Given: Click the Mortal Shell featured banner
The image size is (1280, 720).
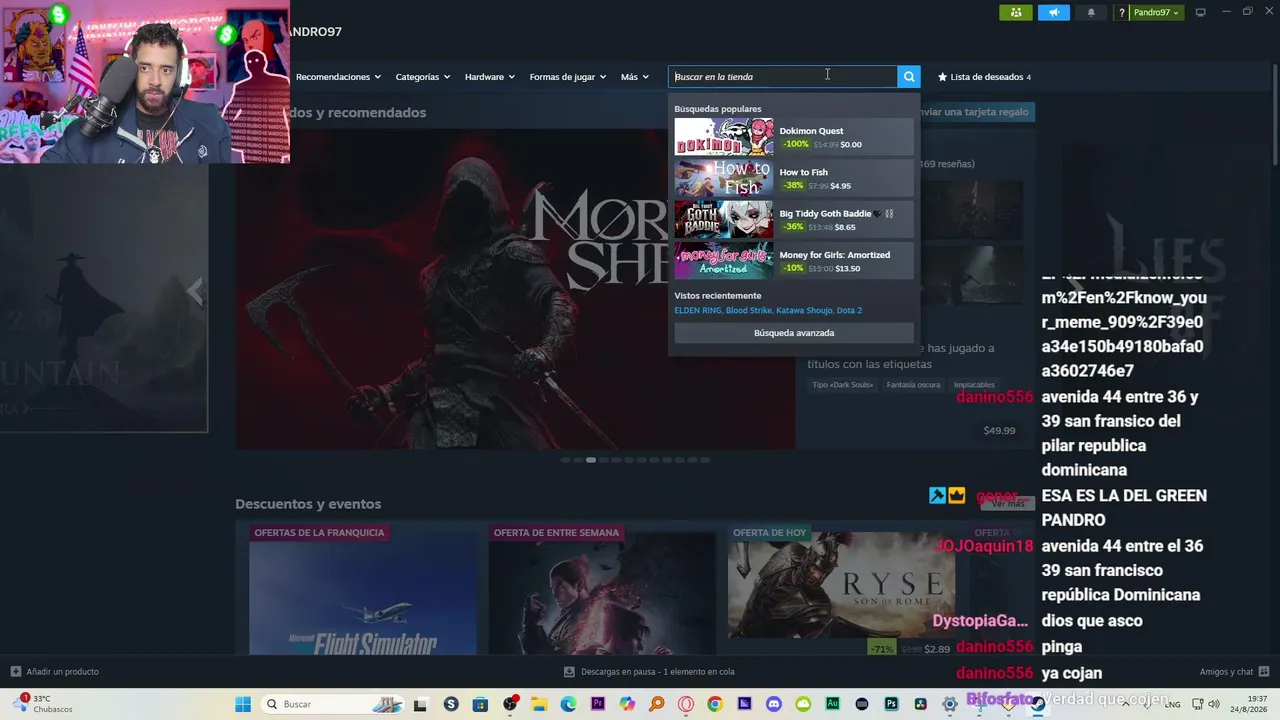Looking at the screenshot, I should pos(515,289).
